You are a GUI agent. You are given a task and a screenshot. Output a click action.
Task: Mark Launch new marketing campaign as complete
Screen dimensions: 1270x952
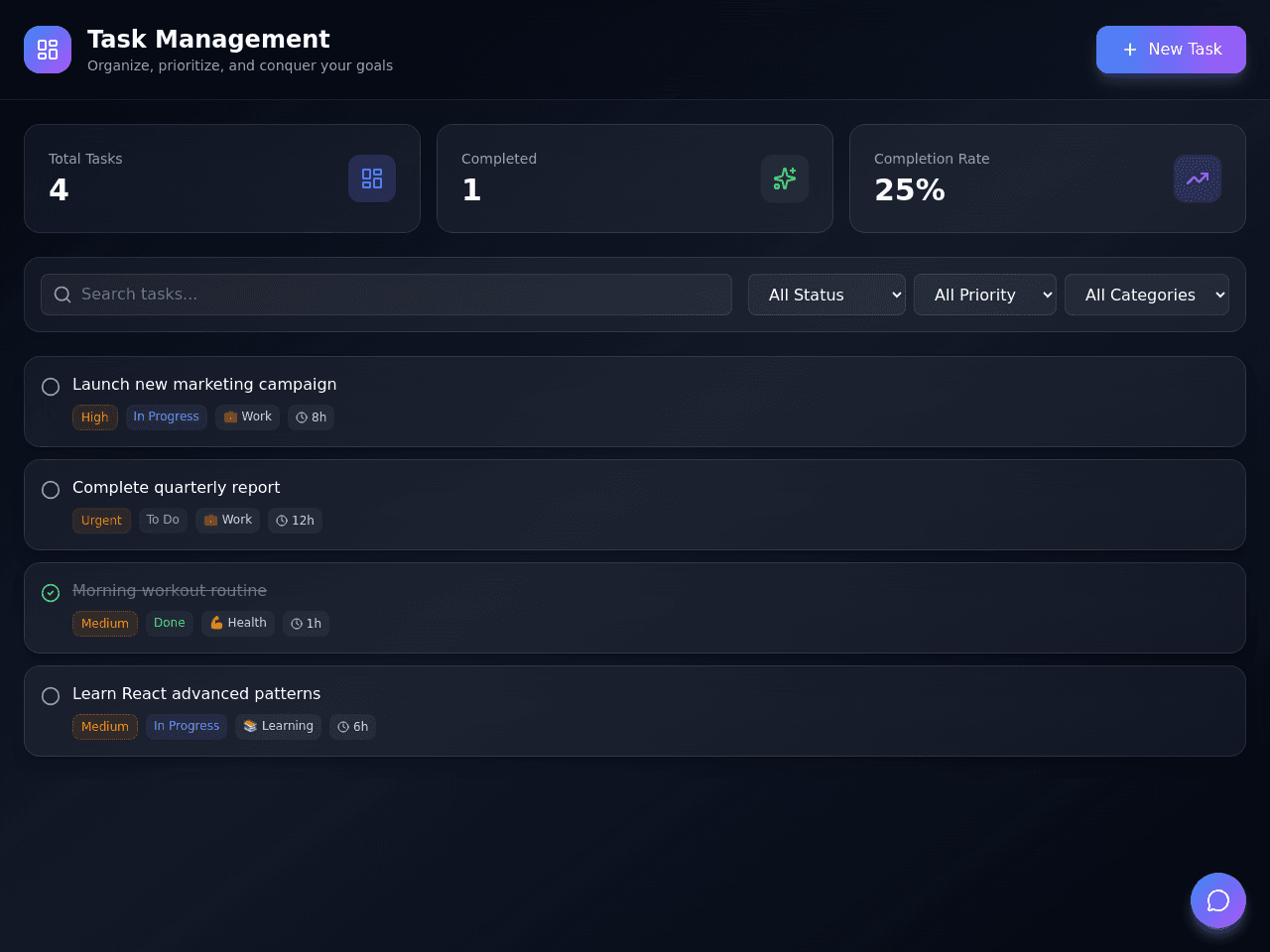[51, 387]
